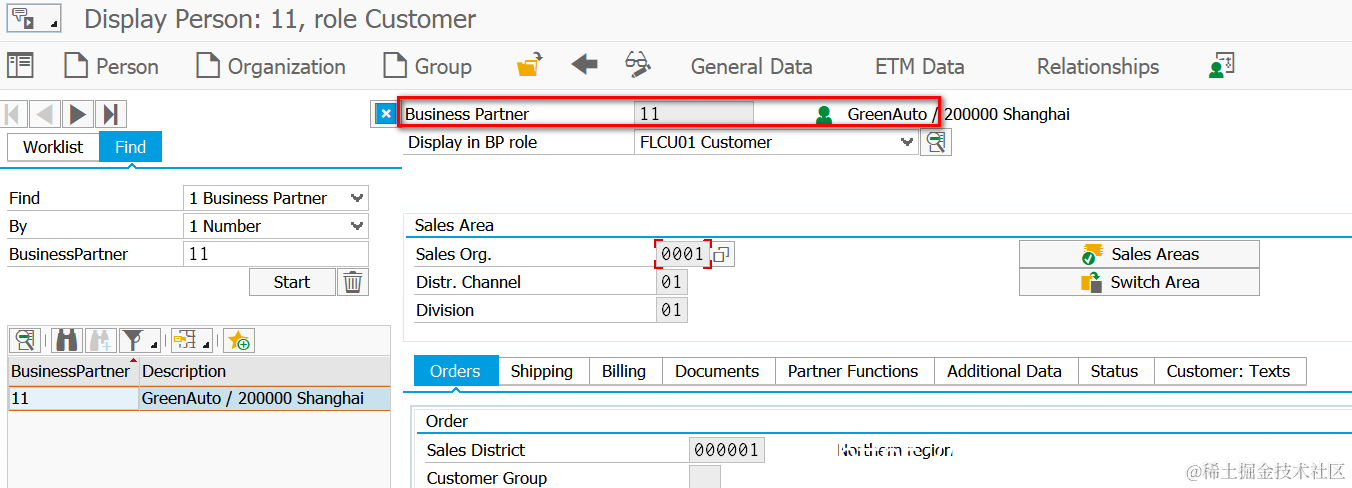Select the Find tab

click(130, 147)
